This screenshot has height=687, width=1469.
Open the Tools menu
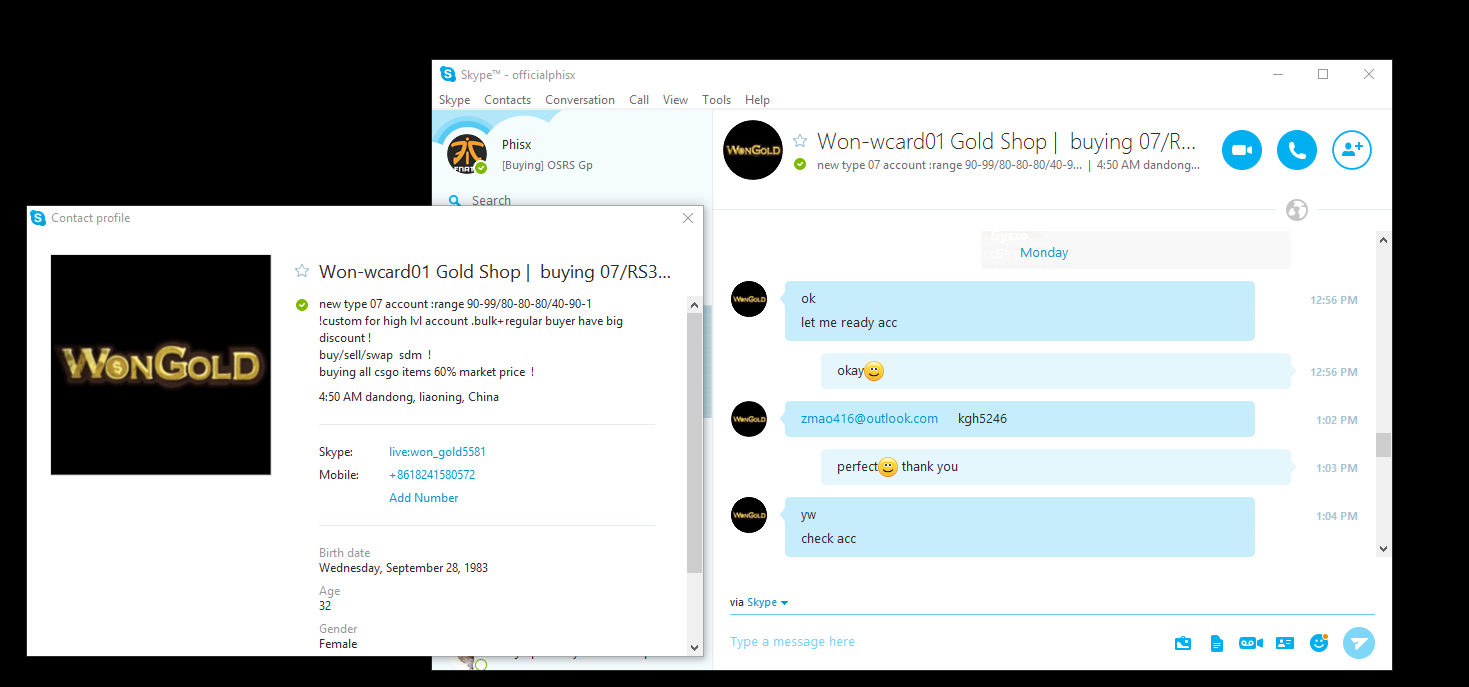(x=716, y=100)
